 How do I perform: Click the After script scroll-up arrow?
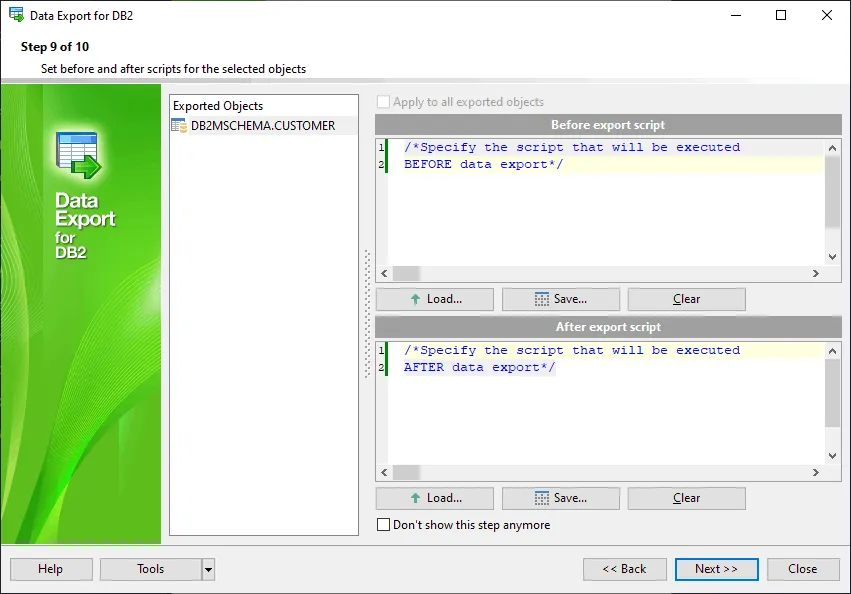pyautogui.click(x=832, y=351)
